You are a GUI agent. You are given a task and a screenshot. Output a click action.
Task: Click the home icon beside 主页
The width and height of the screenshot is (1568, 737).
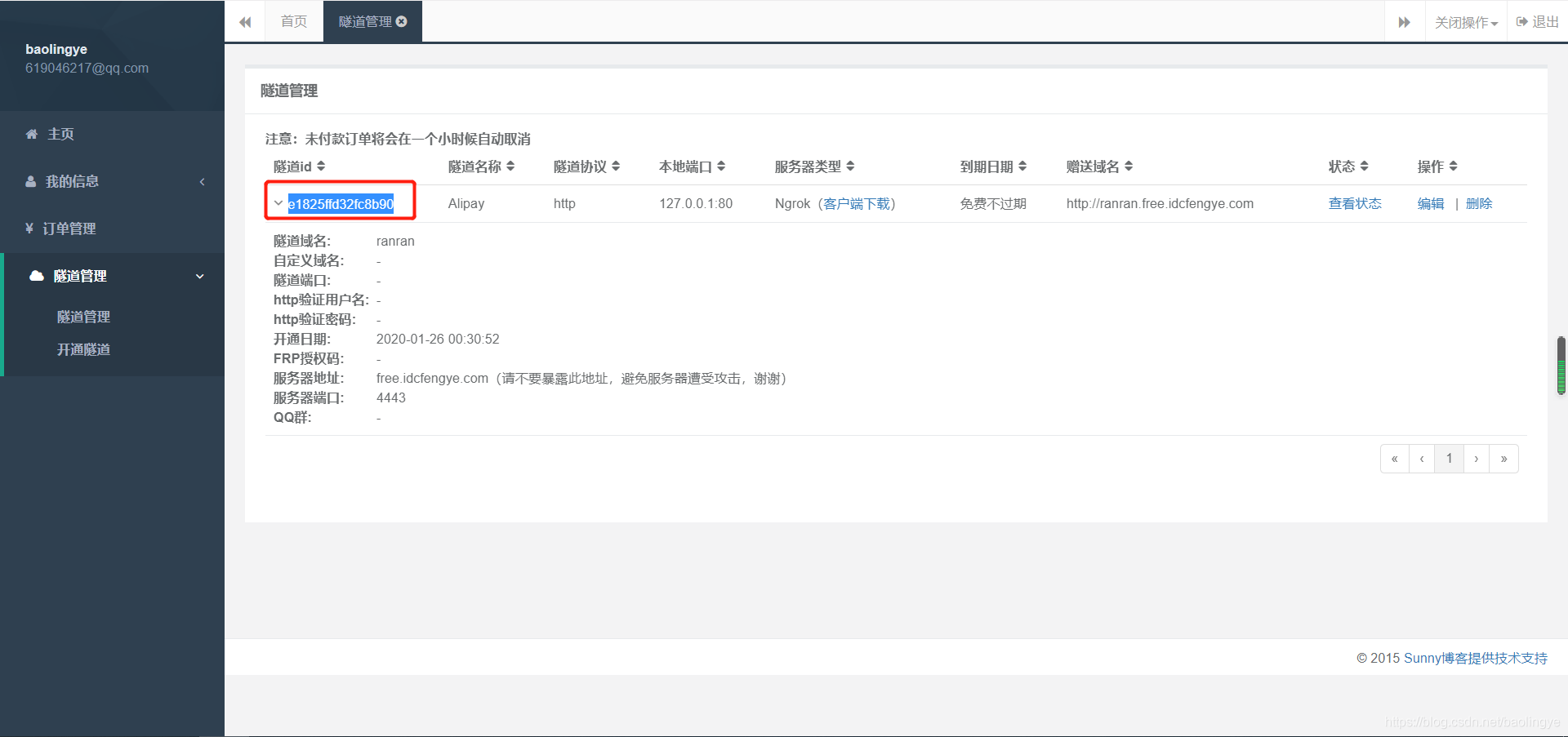coord(31,134)
